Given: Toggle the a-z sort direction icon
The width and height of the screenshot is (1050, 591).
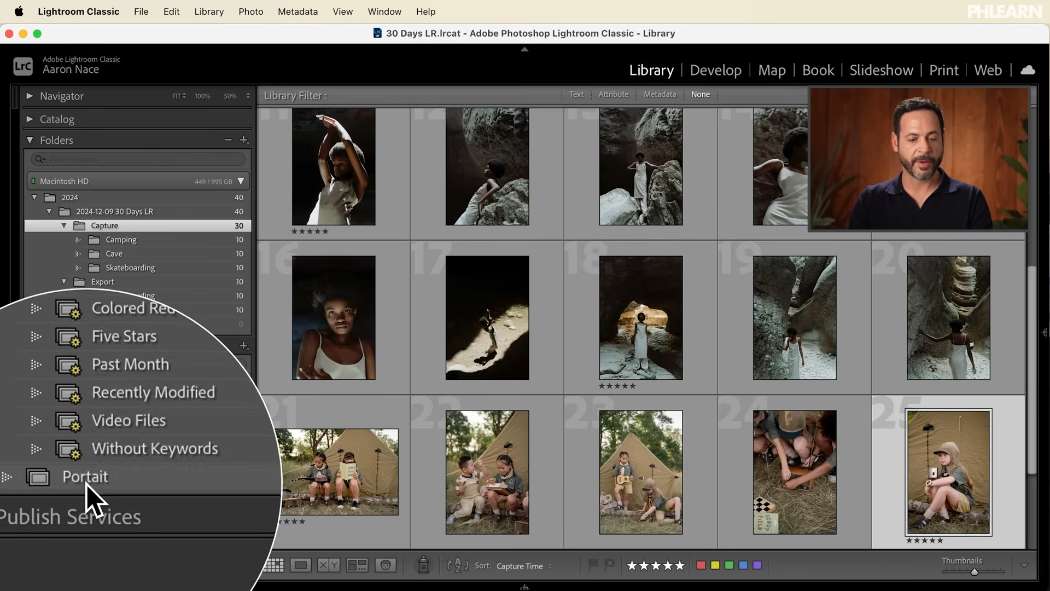Looking at the screenshot, I should (x=457, y=566).
